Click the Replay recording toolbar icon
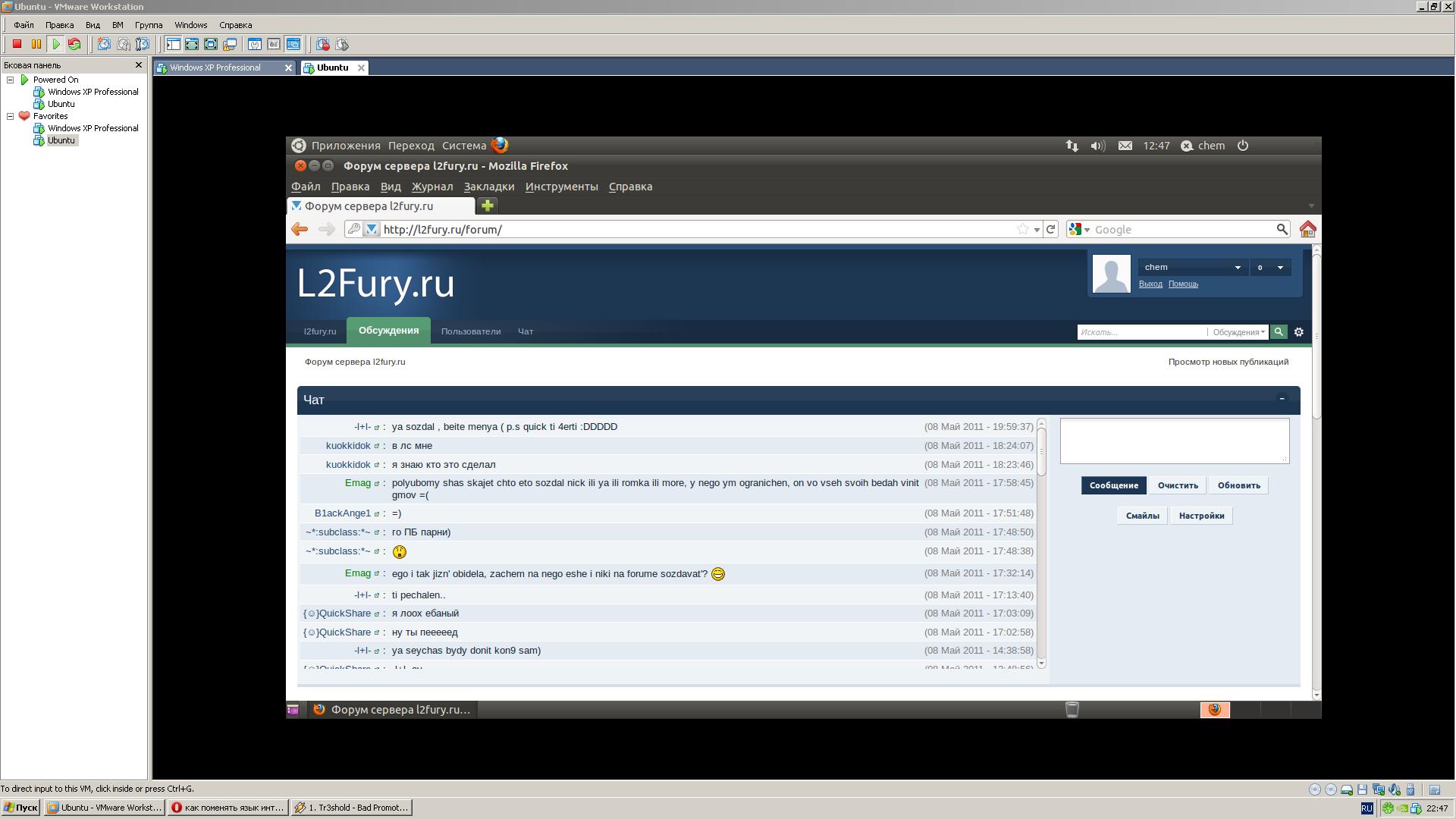Screen dimensions: 1456x819 pos(342,44)
